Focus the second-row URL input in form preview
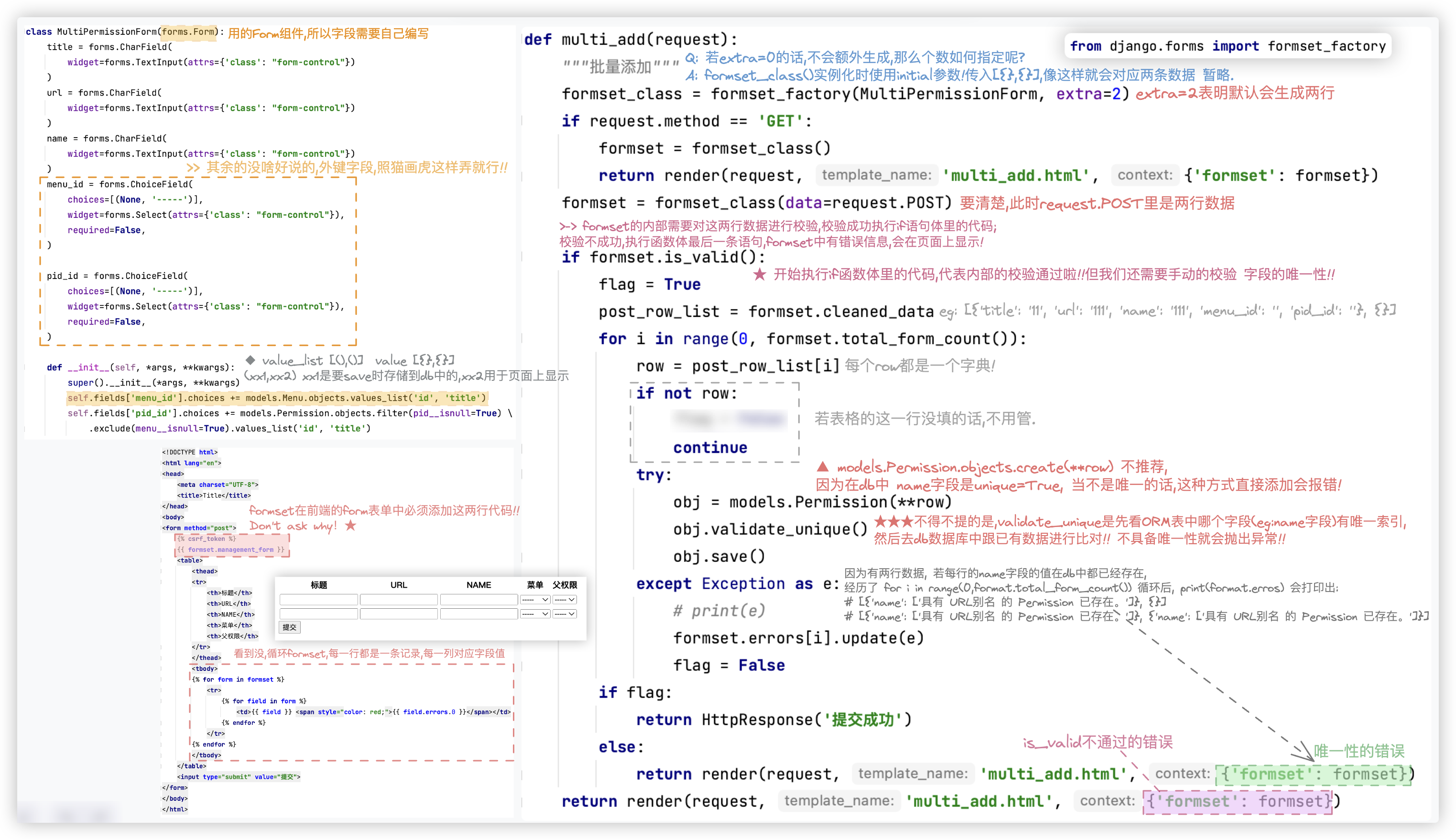Screen dimensions: 1456x840 coord(399,614)
